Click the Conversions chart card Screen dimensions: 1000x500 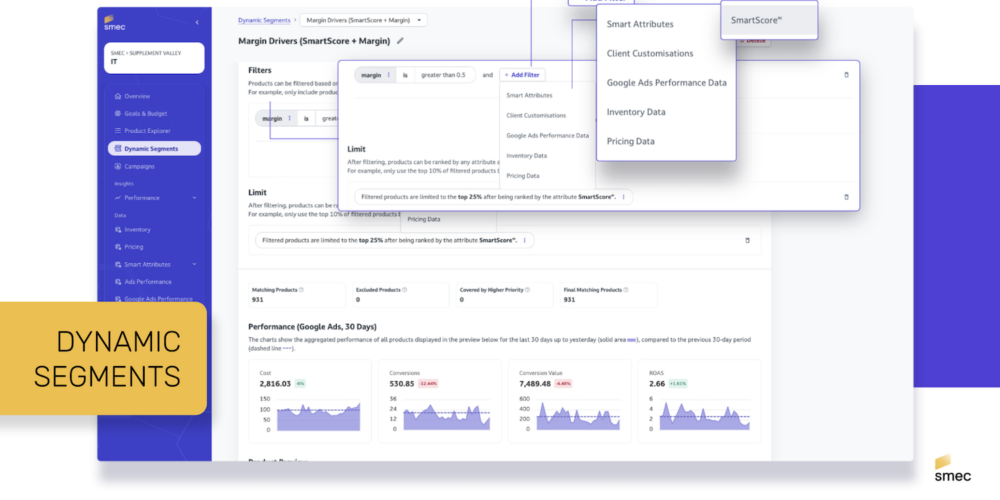click(x=438, y=400)
